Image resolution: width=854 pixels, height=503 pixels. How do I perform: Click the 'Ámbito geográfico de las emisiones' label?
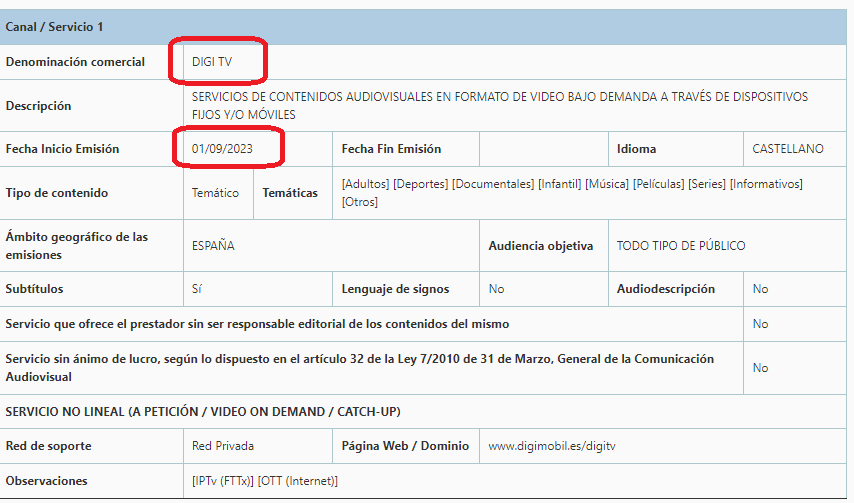coord(76,246)
